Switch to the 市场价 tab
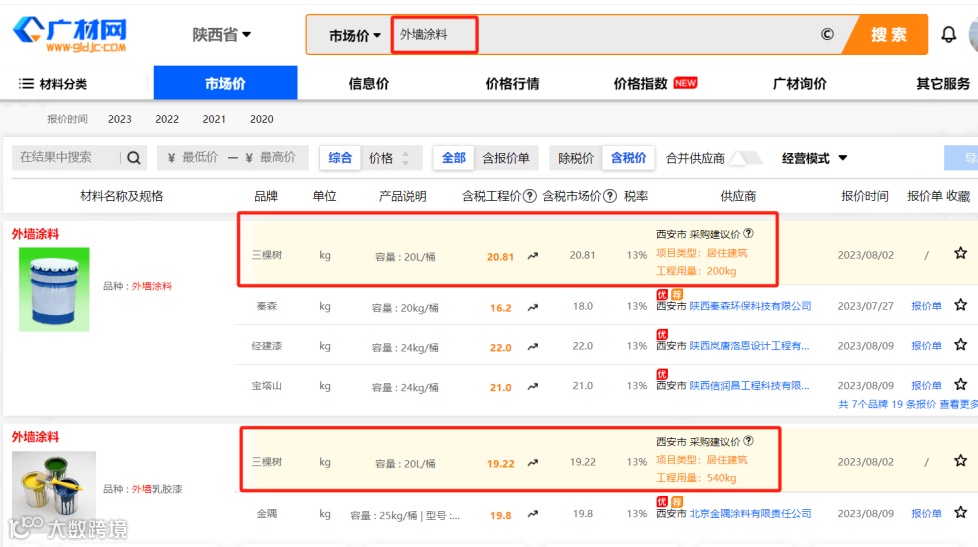 225,83
